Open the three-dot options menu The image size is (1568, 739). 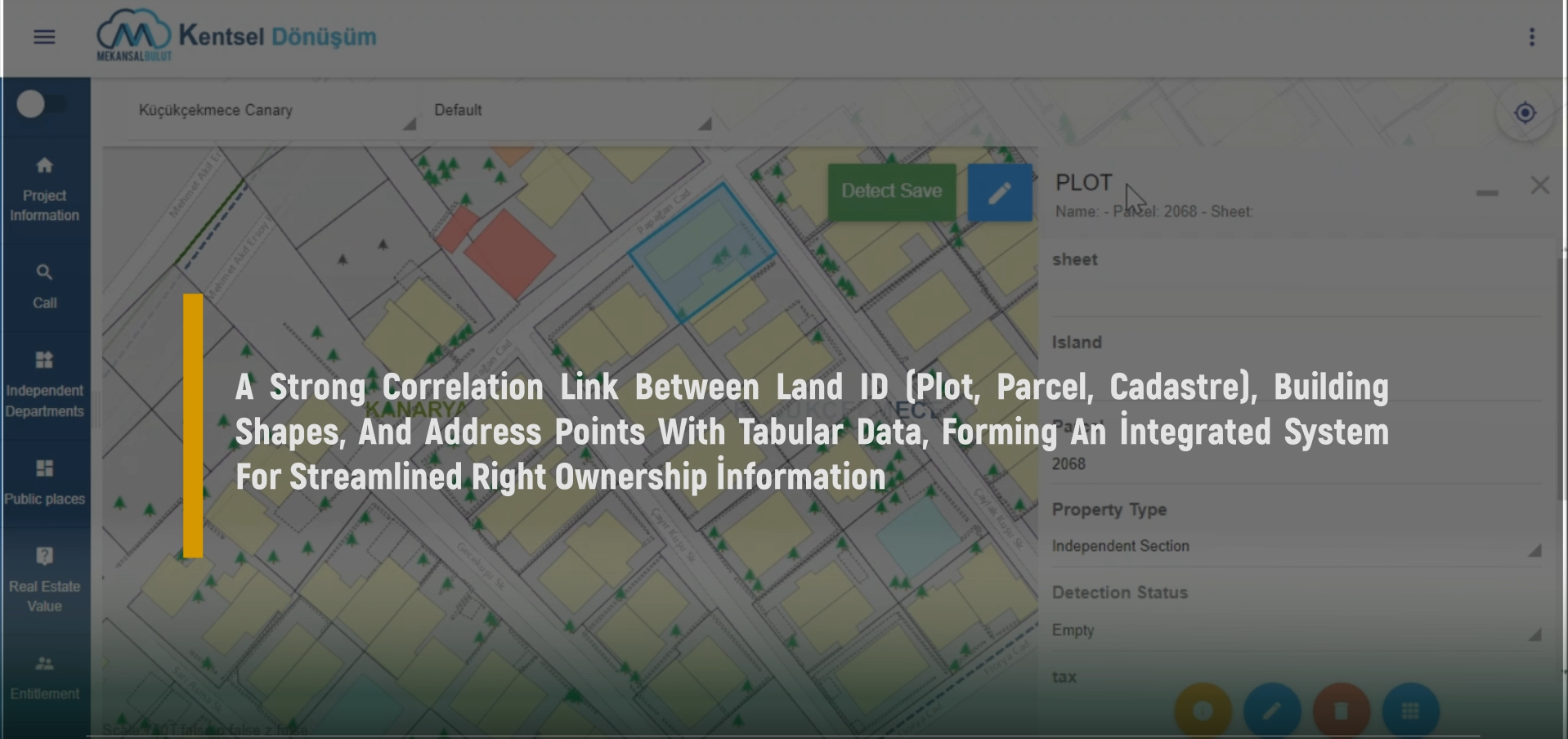[1531, 37]
